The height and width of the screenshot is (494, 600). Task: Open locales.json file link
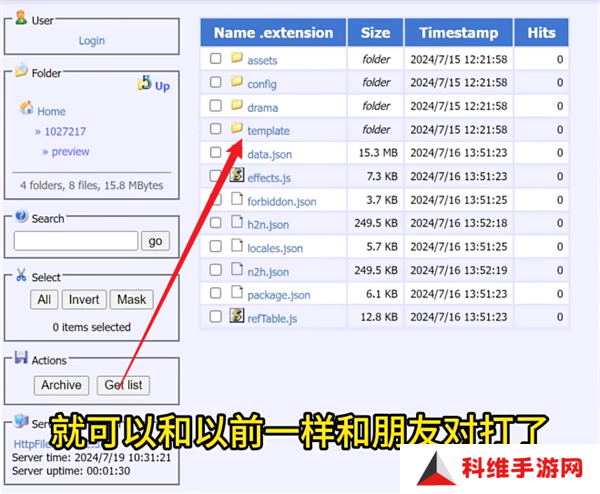275,248
